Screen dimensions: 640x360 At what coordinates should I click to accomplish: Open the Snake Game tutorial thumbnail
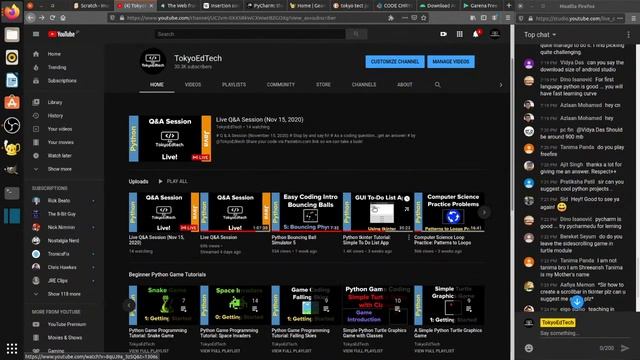[x=164, y=305]
